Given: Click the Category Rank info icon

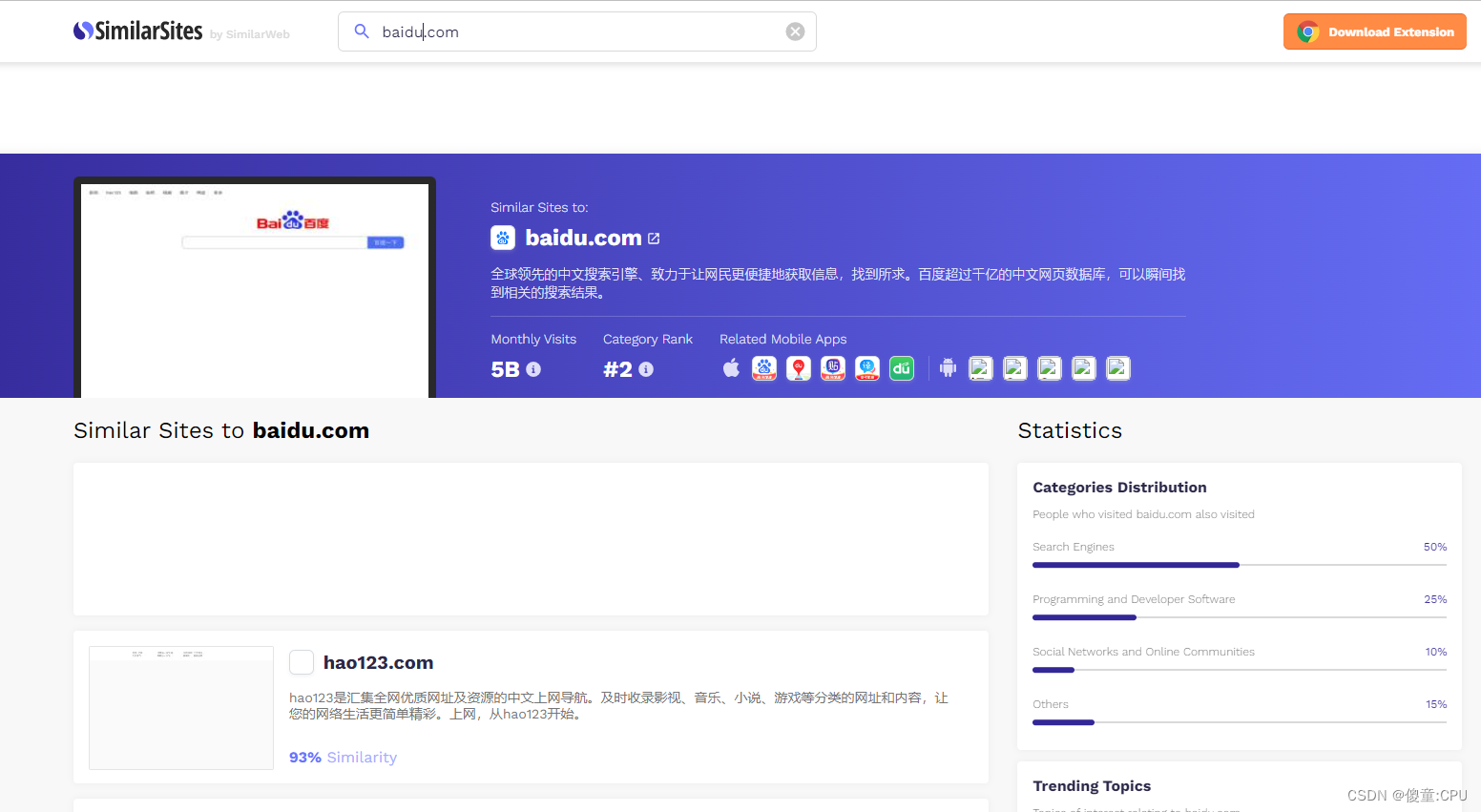Looking at the screenshot, I should coord(646,369).
